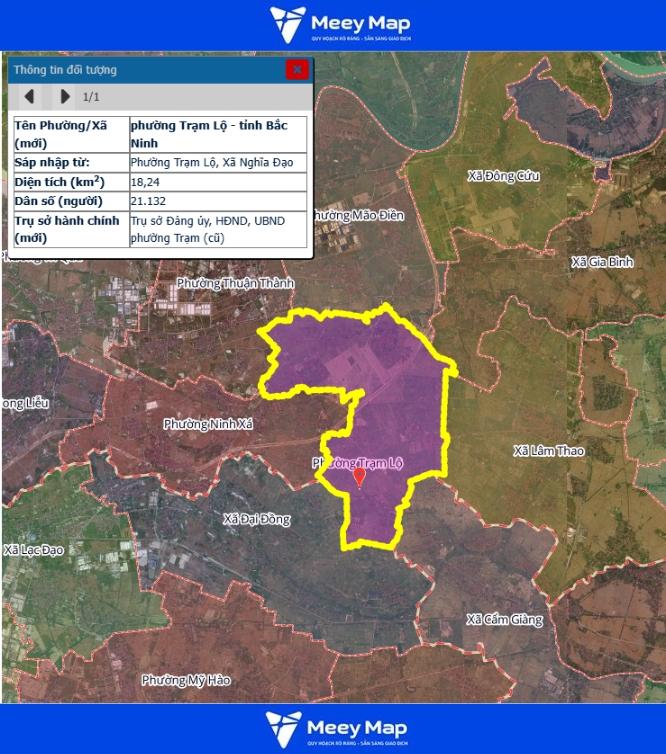Click the Thông tin đối tượng title bar
The image size is (666, 754).
click(x=140, y=70)
